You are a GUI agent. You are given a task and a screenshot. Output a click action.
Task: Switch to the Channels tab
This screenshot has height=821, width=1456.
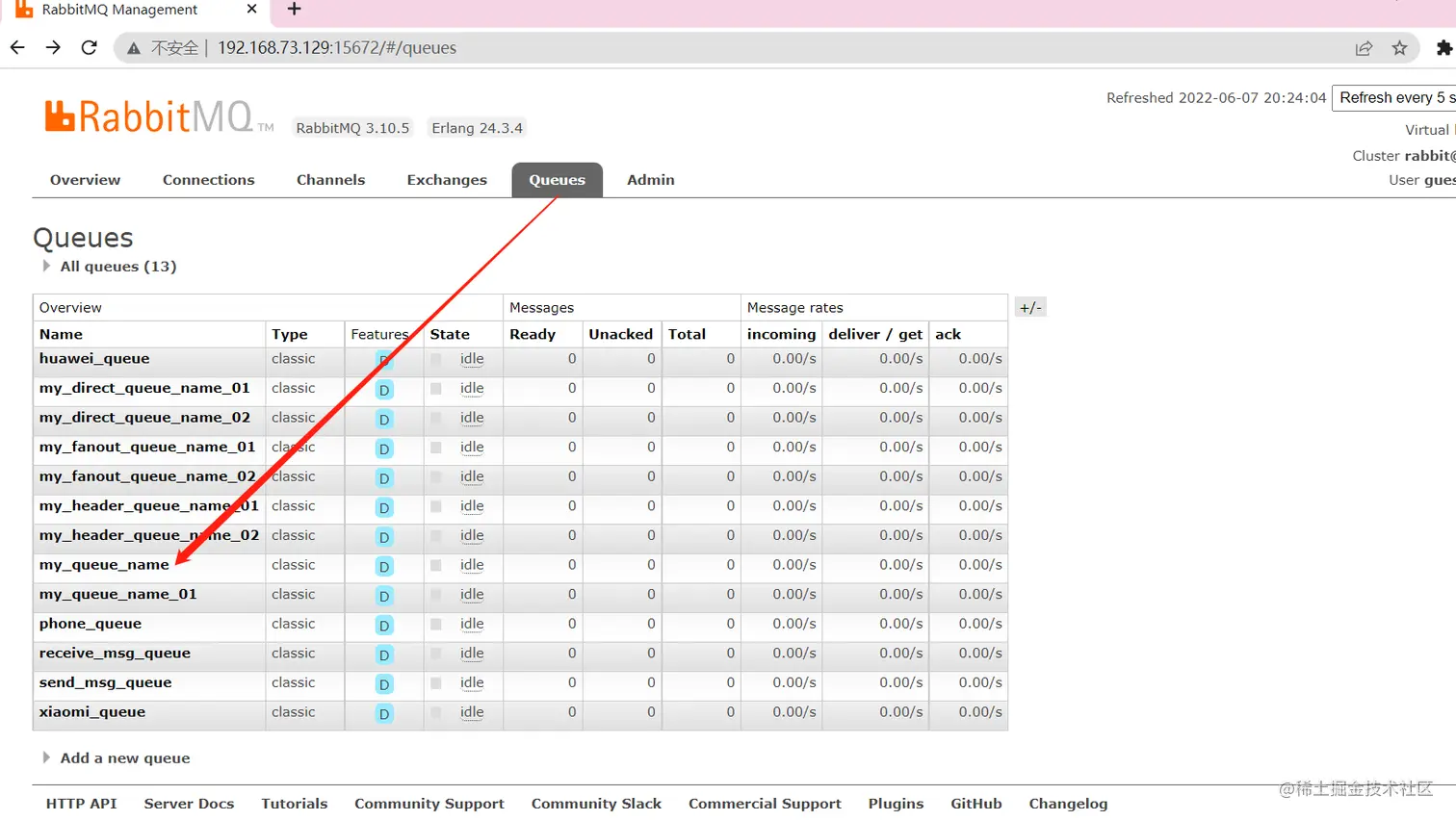coord(331,180)
